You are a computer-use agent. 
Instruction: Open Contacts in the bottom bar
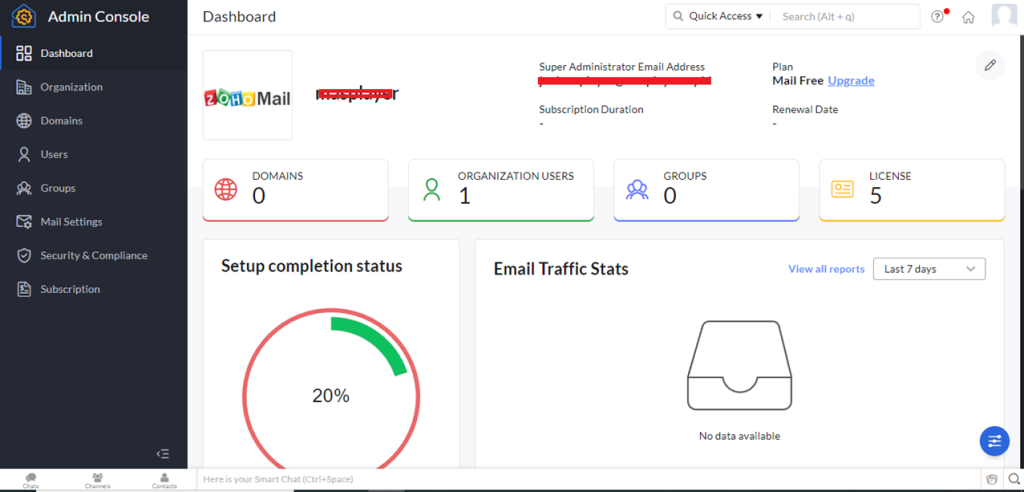[x=165, y=480]
